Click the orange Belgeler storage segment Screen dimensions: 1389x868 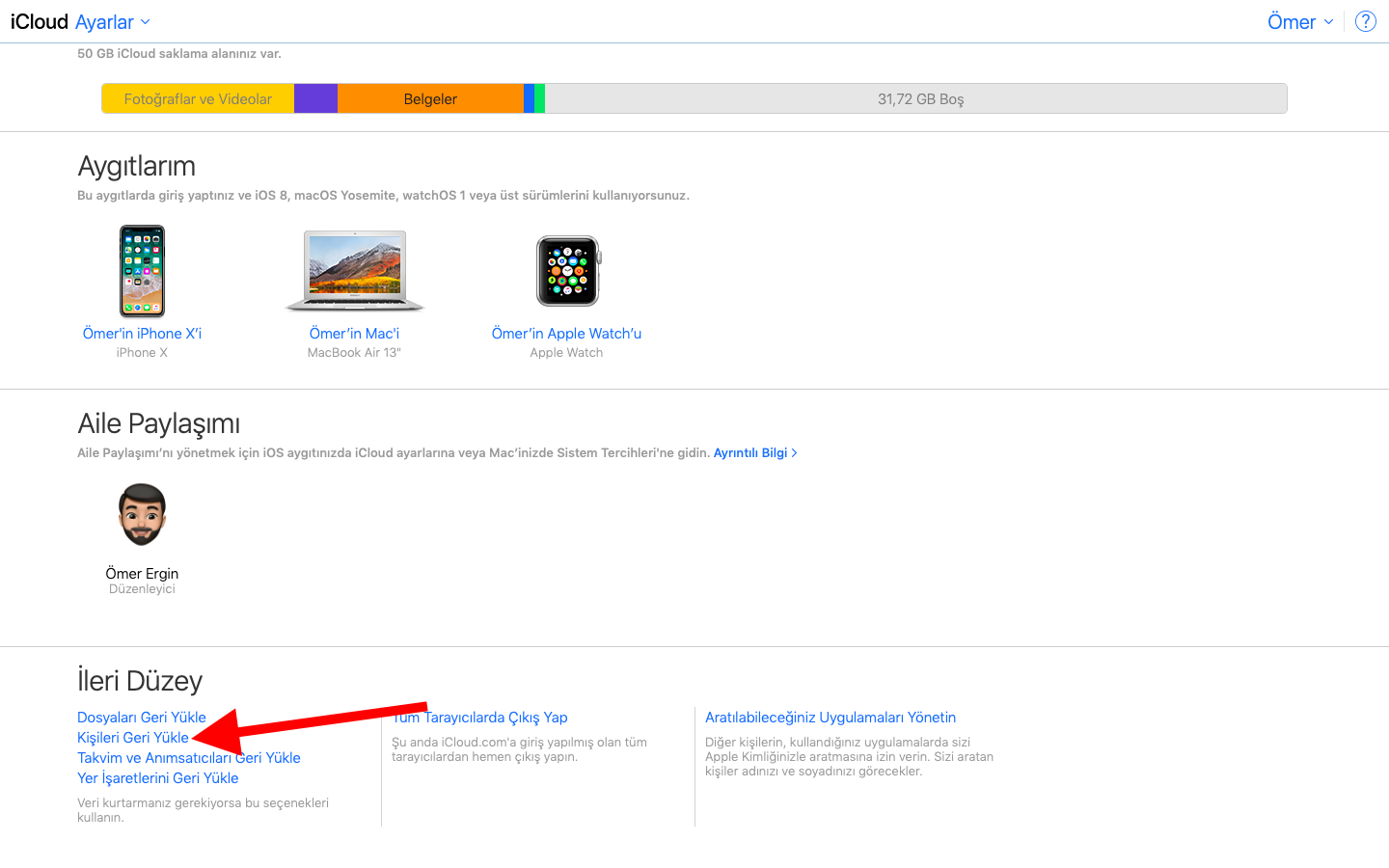click(x=430, y=99)
